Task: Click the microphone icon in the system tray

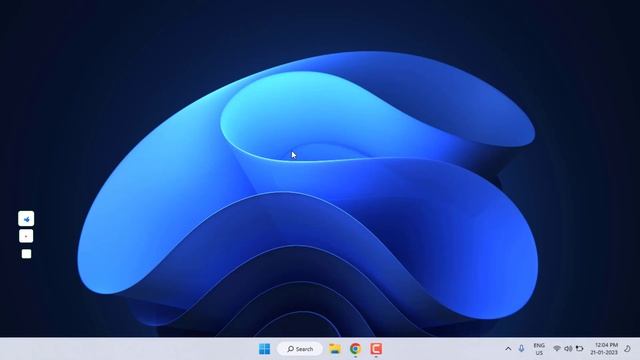Action: [x=521, y=349]
